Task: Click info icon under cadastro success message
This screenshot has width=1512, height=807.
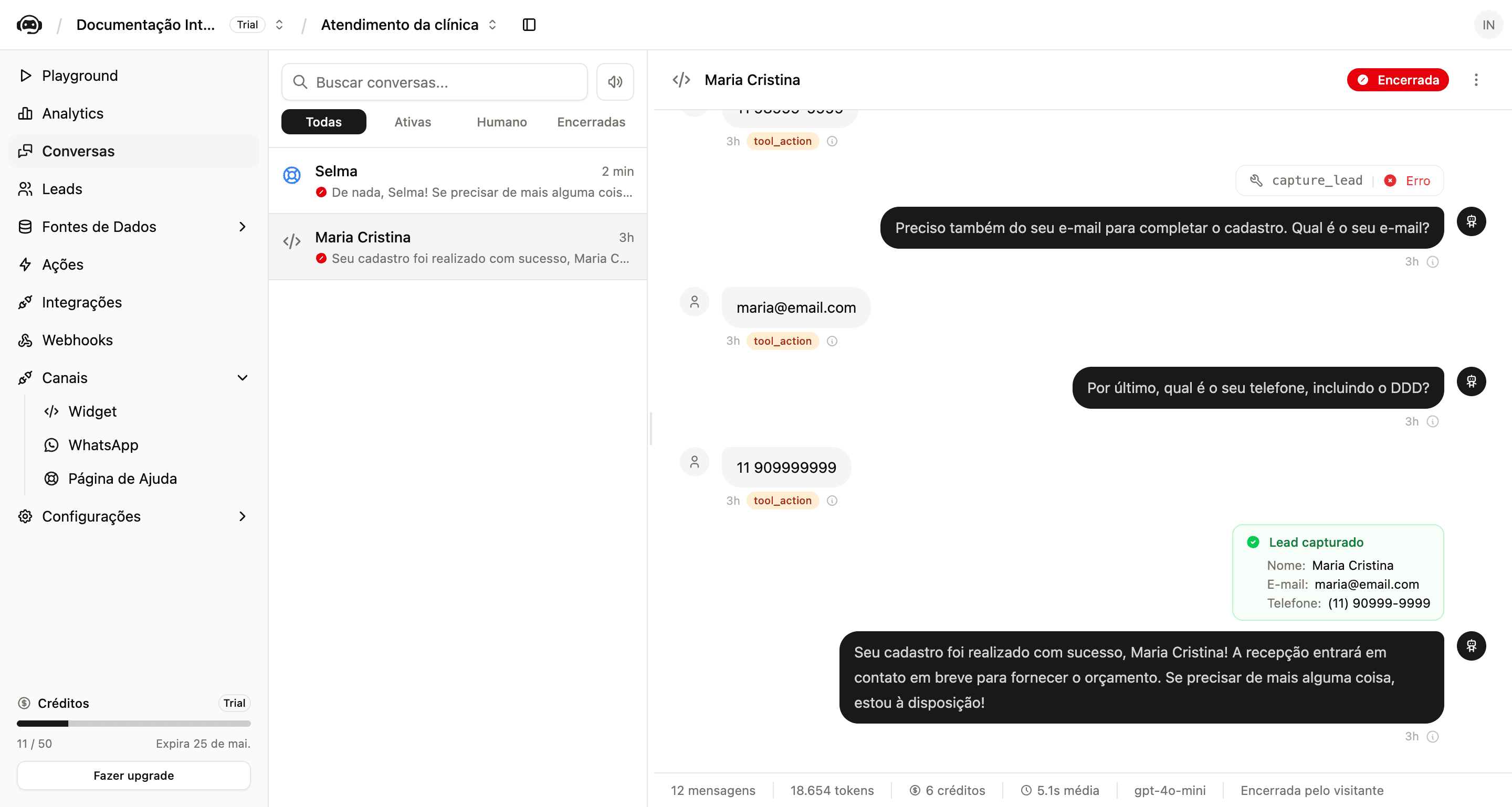Action: point(1433,737)
